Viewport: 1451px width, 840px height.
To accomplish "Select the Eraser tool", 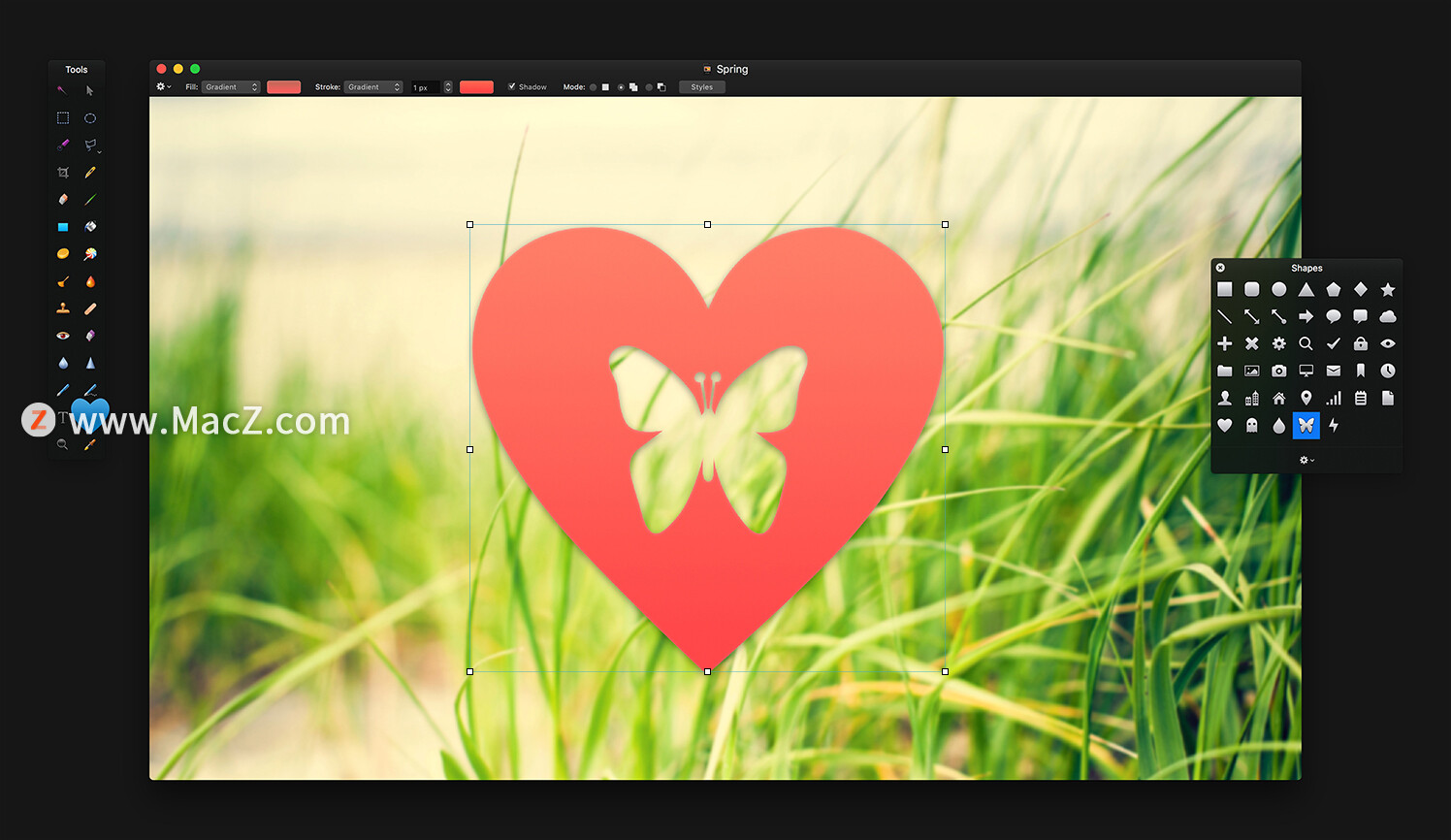I will point(63,200).
